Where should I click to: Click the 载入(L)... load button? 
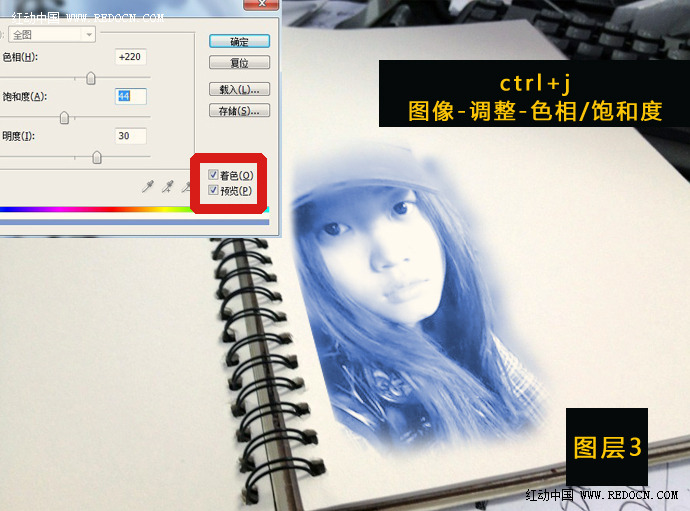(x=239, y=89)
